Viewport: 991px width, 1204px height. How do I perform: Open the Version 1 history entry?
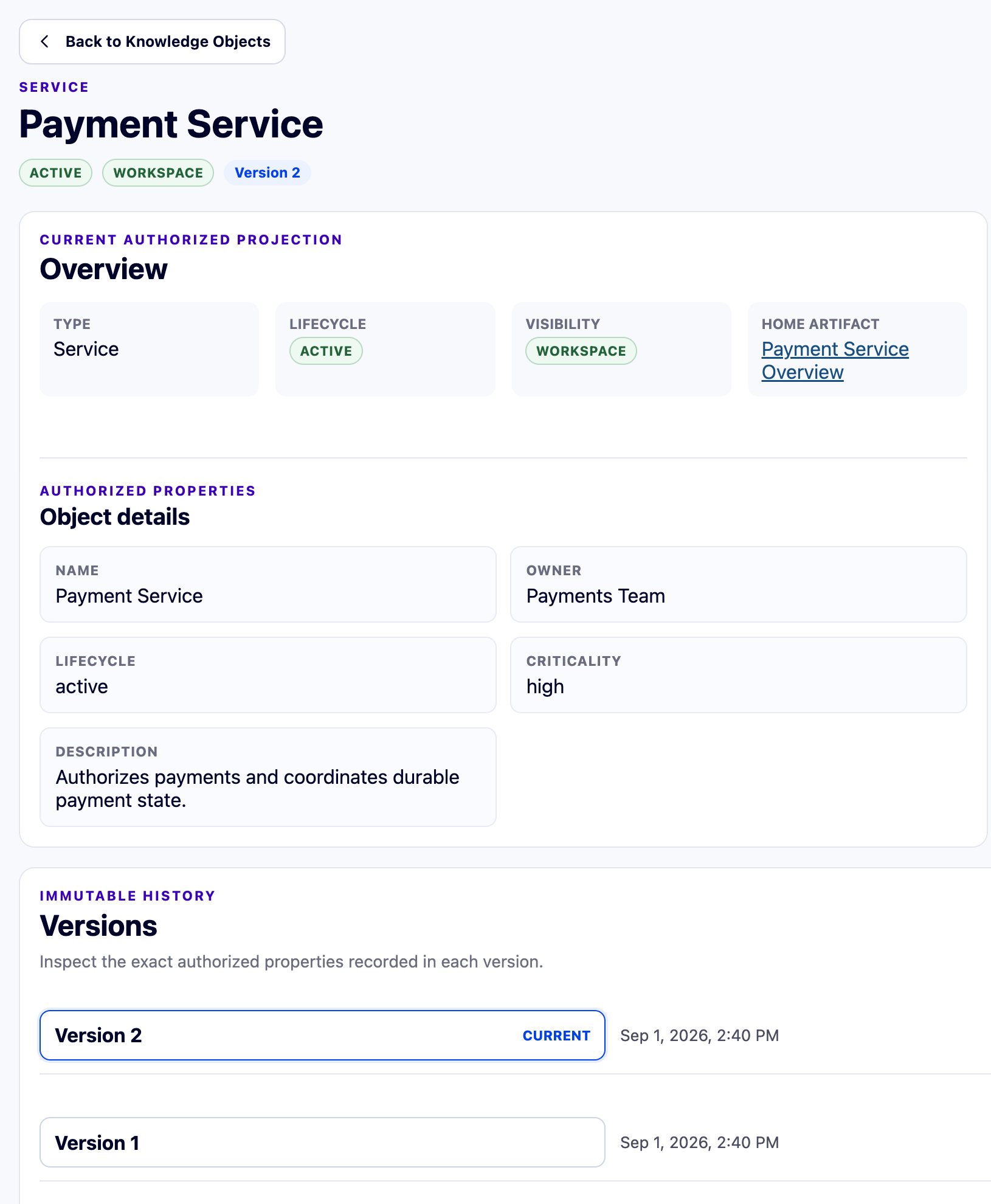[x=322, y=1143]
